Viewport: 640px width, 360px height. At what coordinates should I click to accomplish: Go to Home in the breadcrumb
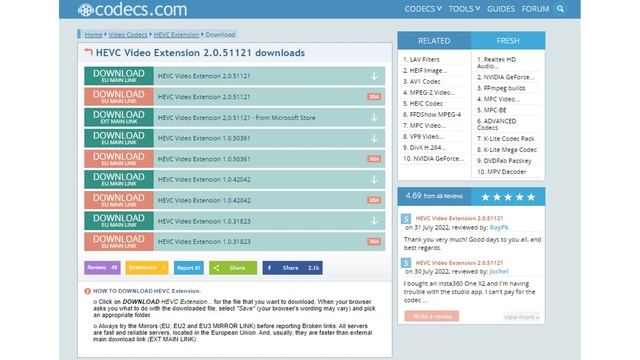tap(93, 35)
